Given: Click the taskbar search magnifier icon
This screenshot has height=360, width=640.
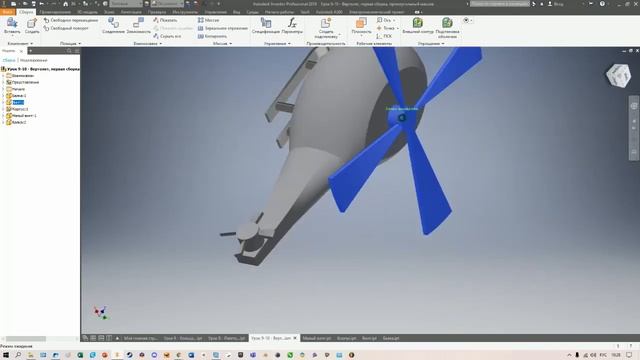Looking at the screenshot, I should click(x=18, y=355).
